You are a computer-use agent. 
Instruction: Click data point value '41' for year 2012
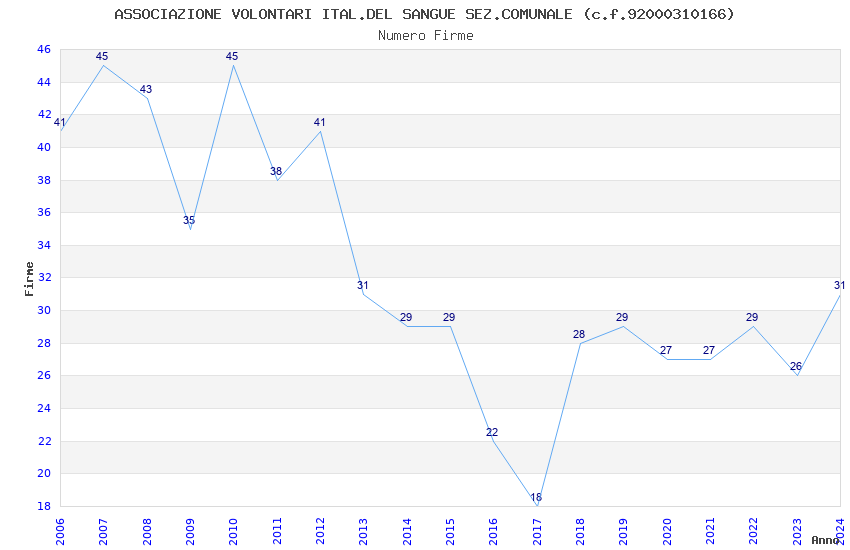(x=319, y=122)
